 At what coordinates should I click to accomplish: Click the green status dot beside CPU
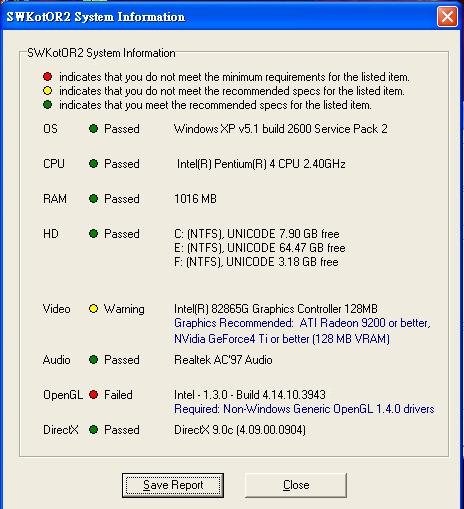pyautogui.click(x=94, y=164)
